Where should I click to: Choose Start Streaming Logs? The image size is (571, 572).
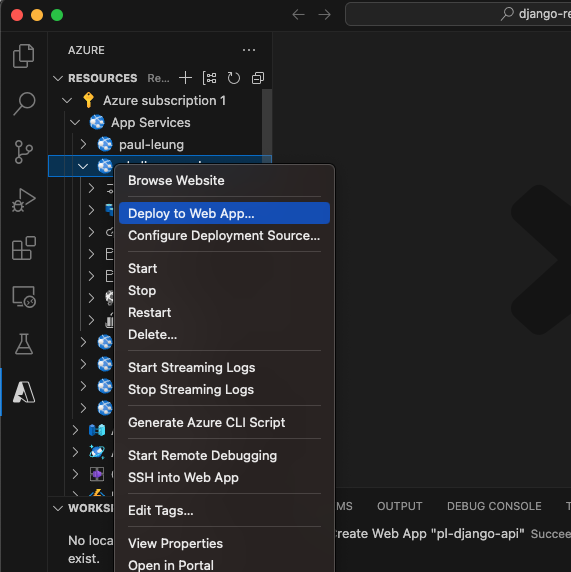coord(224,367)
